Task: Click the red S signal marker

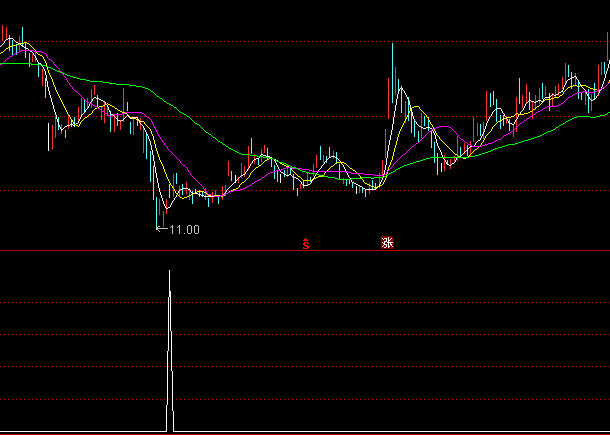Action: pyautogui.click(x=305, y=242)
